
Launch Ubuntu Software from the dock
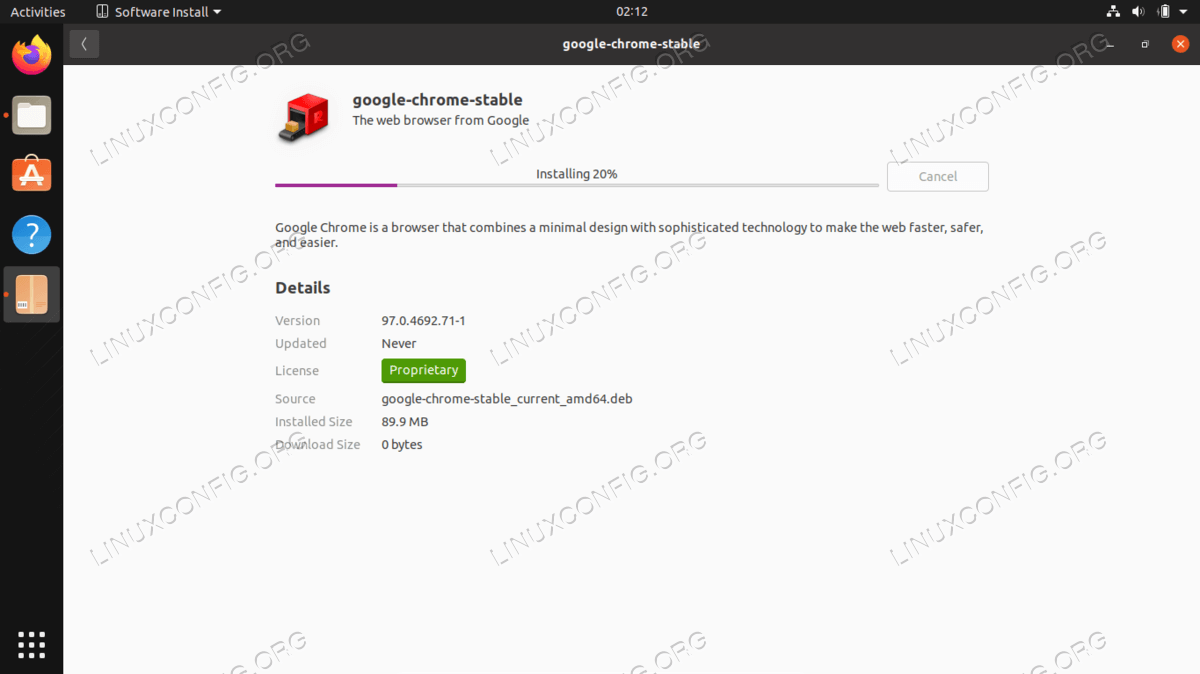click(x=31, y=174)
